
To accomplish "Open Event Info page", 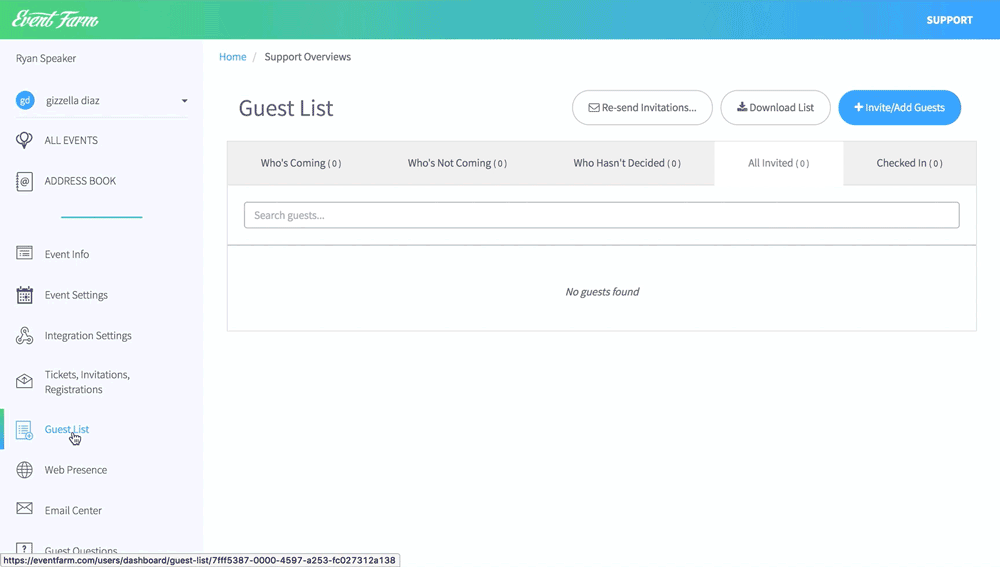I will pyautogui.click(x=67, y=254).
